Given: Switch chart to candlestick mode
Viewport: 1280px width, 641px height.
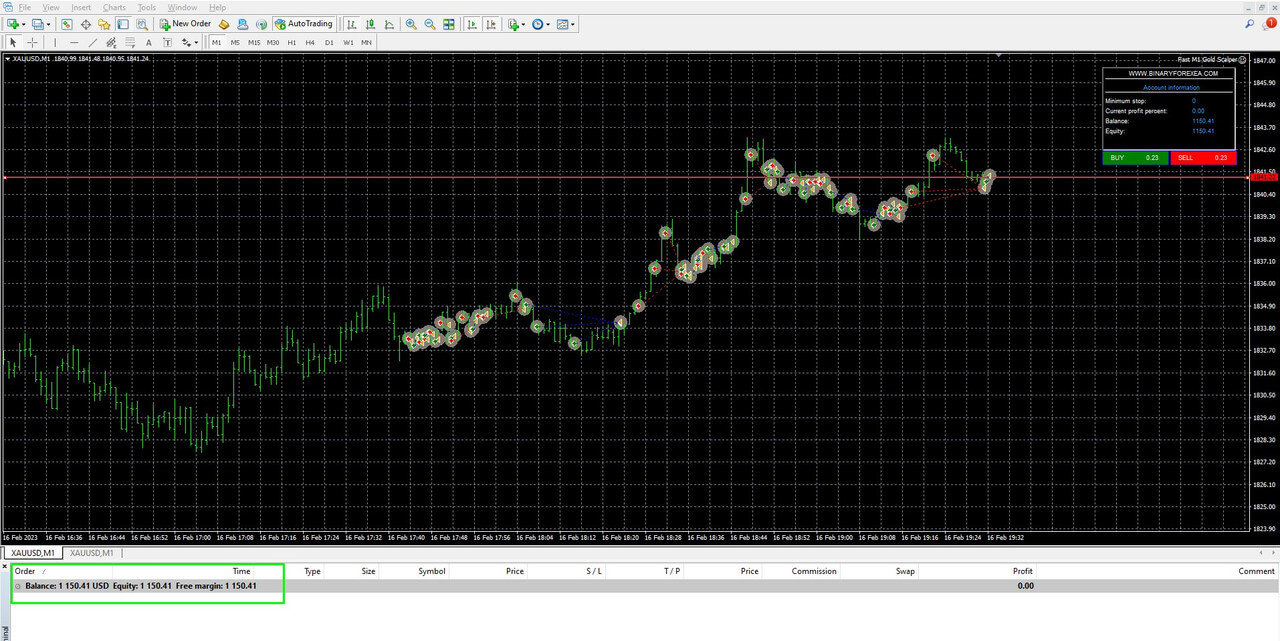Looking at the screenshot, I should point(371,24).
